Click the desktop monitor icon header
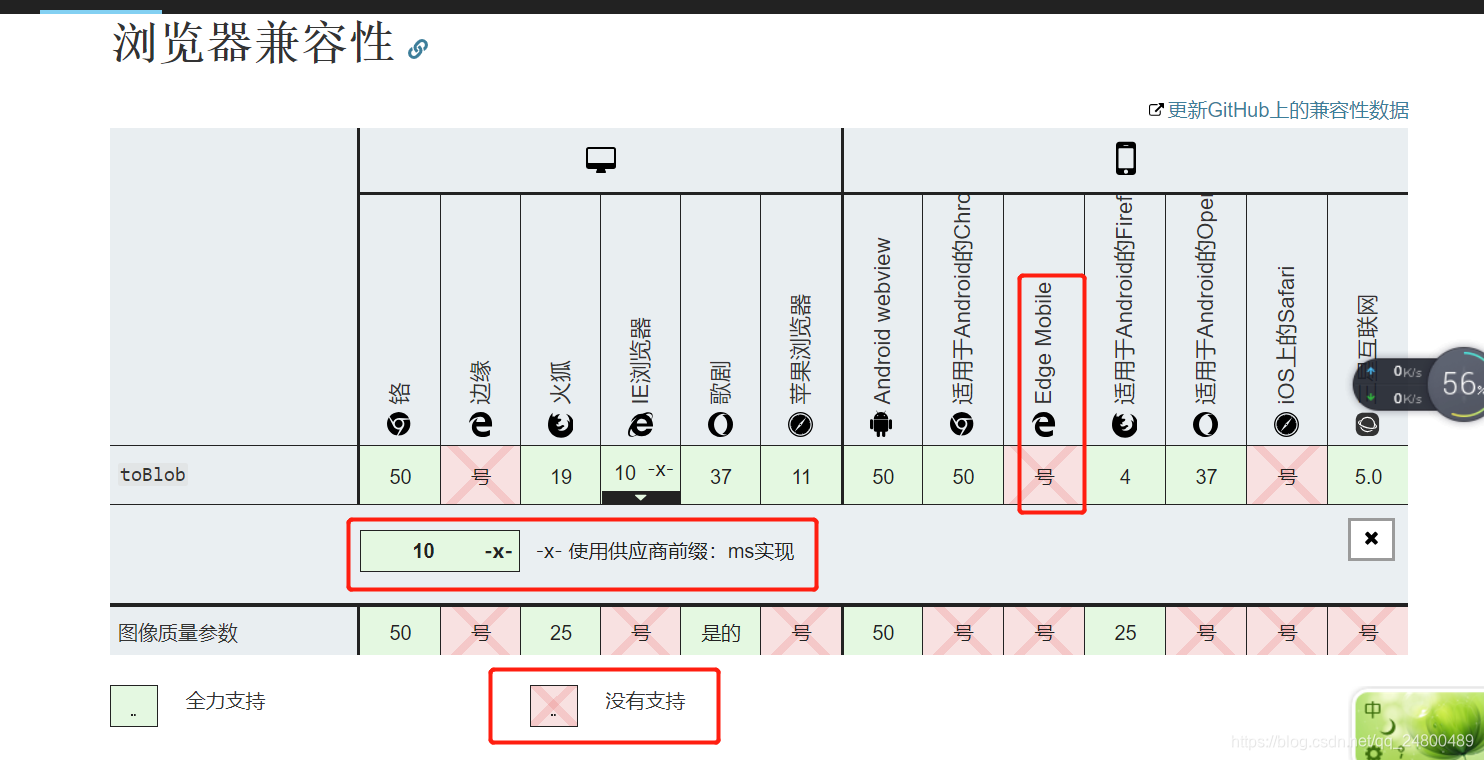Viewport: 1484px width, 760px height. pyautogui.click(x=600, y=160)
